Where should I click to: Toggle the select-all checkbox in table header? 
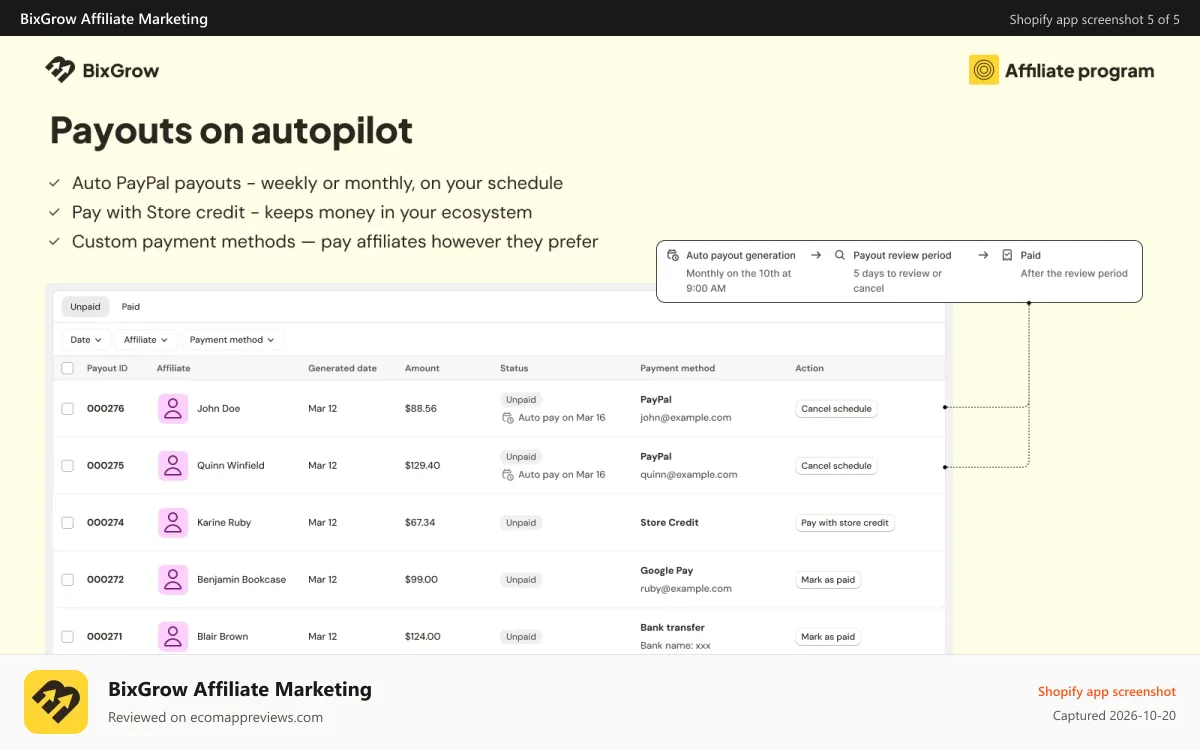[x=68, y=368]
